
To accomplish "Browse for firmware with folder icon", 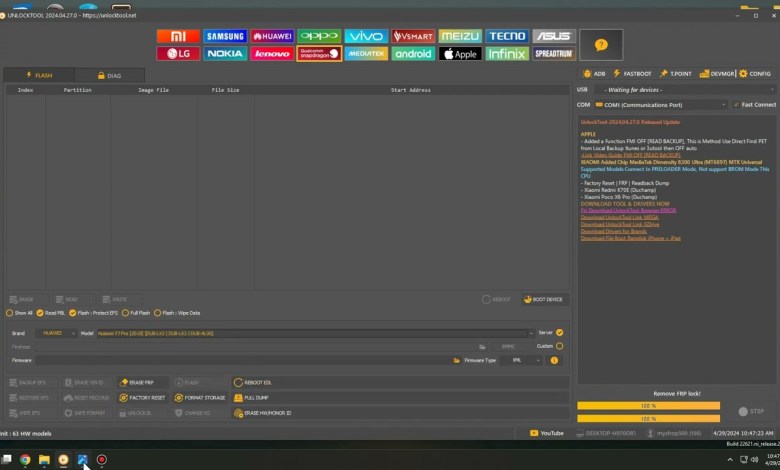I will pos(457,360).
